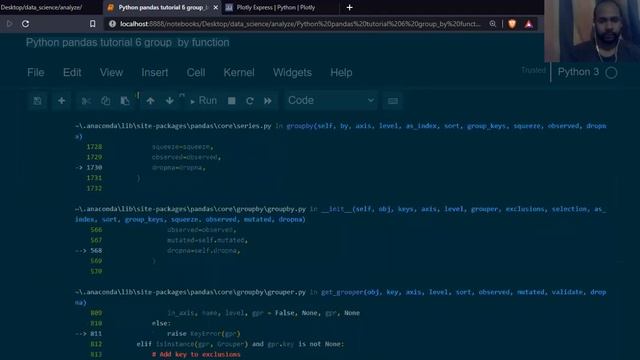
Task: Save notebook with the floppy disk icon
Action: click(37, 101)
